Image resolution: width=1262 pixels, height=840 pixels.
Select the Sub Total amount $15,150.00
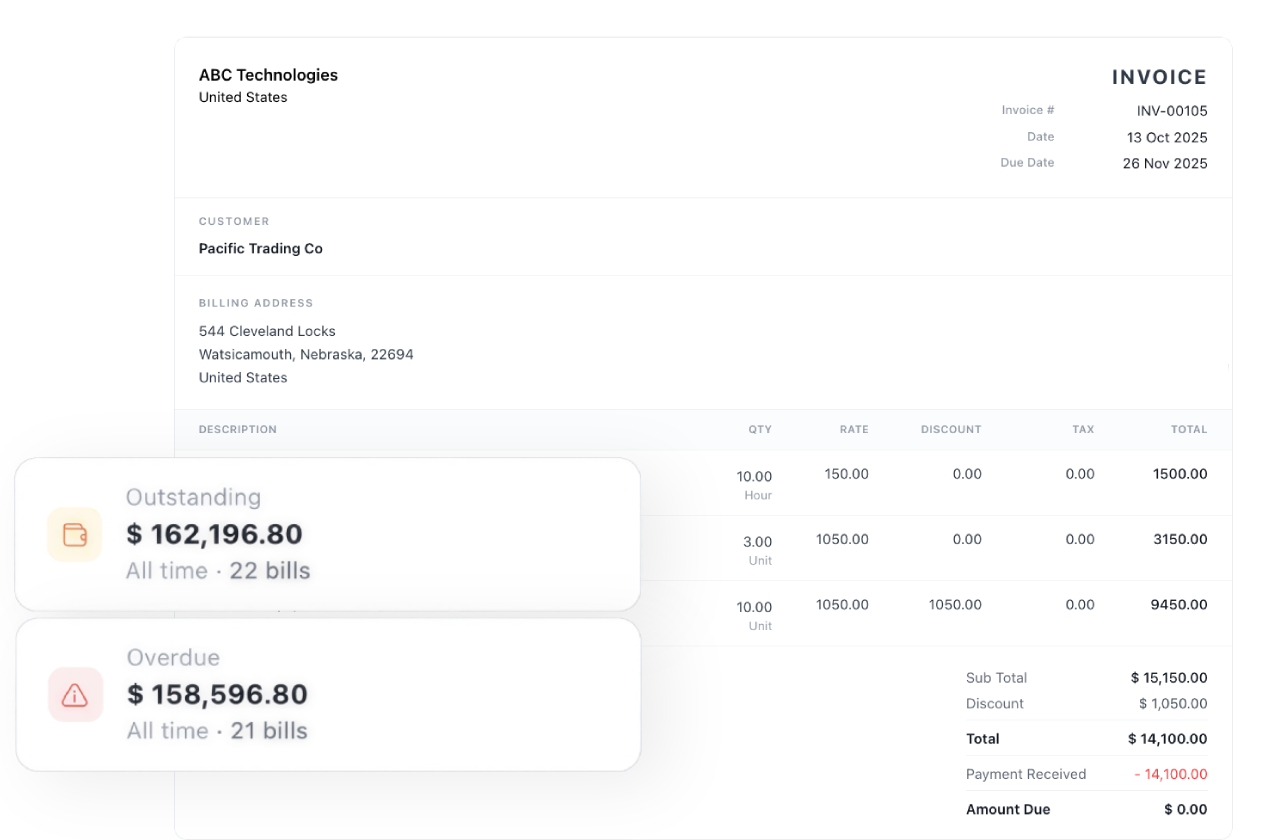tap(1168, 677)
